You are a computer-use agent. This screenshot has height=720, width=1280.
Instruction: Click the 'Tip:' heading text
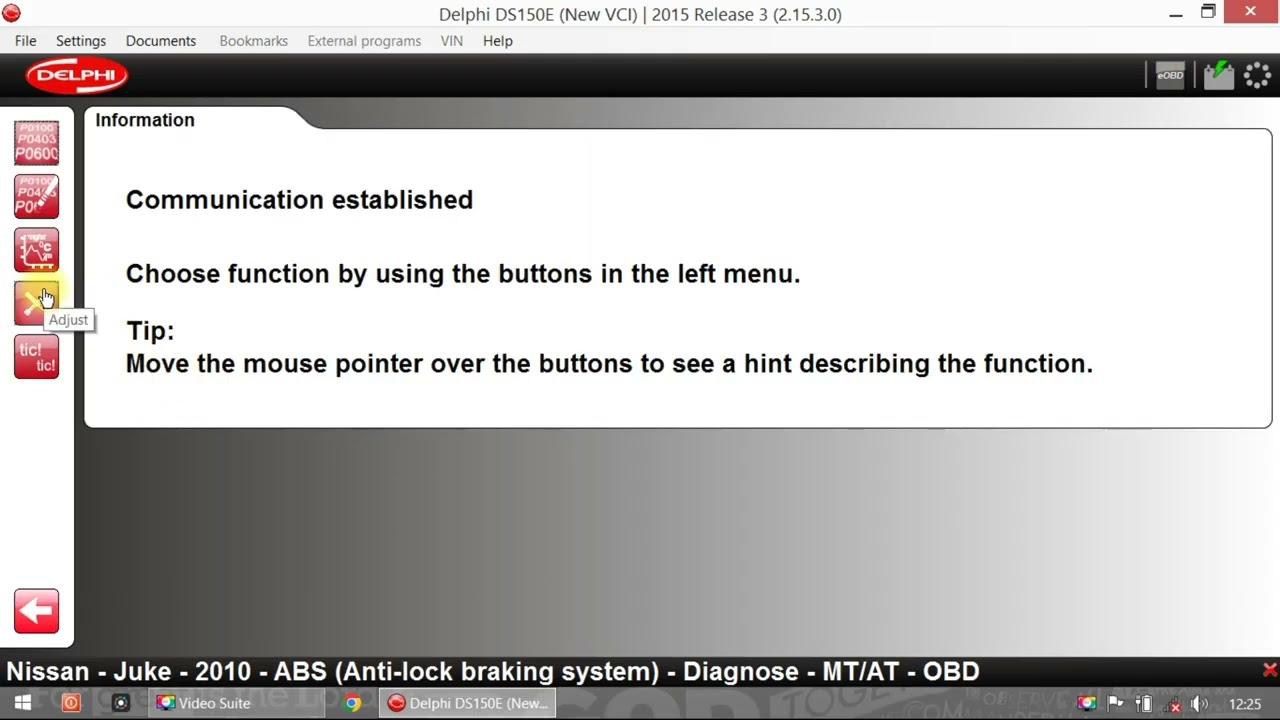click(150, 331)
